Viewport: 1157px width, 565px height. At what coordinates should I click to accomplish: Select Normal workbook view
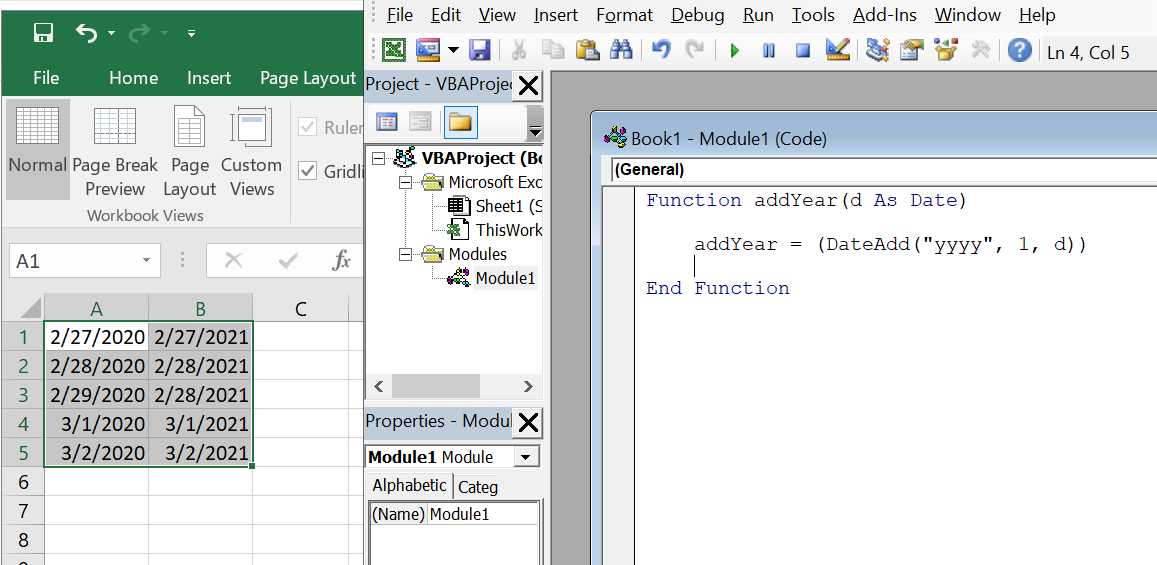pyautogui.click(x=38, y=150)
